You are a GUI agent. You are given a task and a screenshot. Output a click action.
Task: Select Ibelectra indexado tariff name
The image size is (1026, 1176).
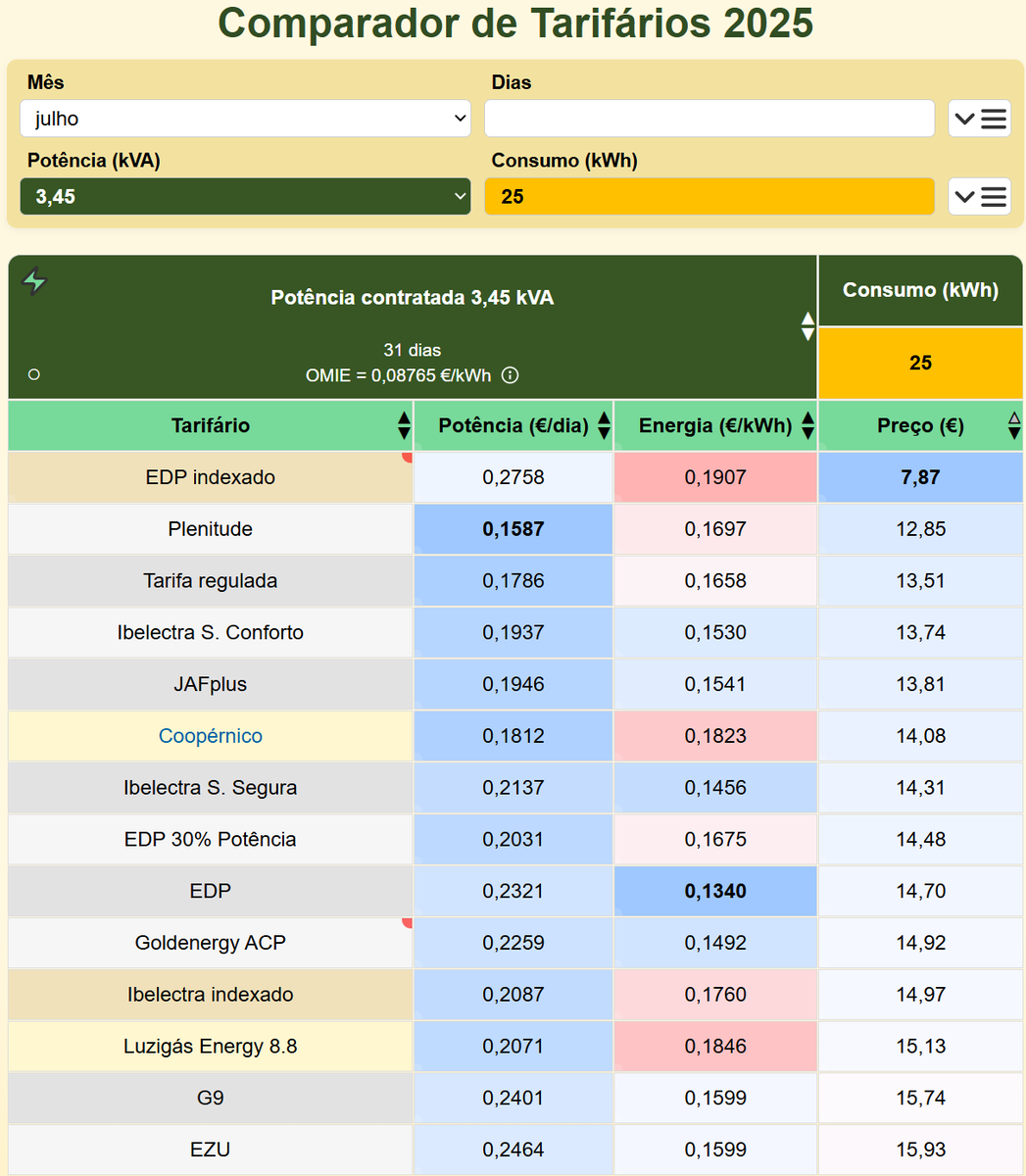click(211, 995)
